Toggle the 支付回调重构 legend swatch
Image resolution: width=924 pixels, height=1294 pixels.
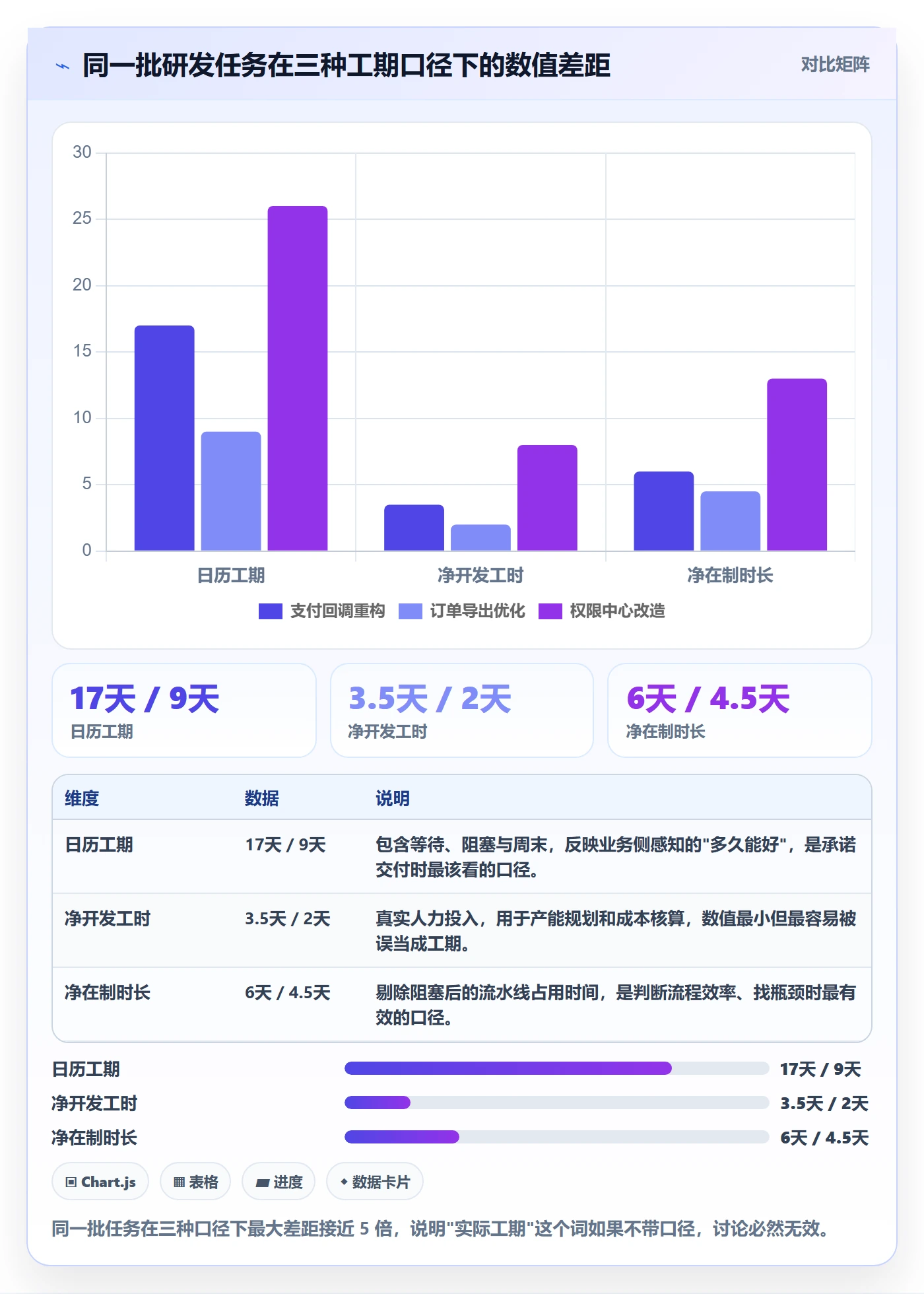point(271,611)
